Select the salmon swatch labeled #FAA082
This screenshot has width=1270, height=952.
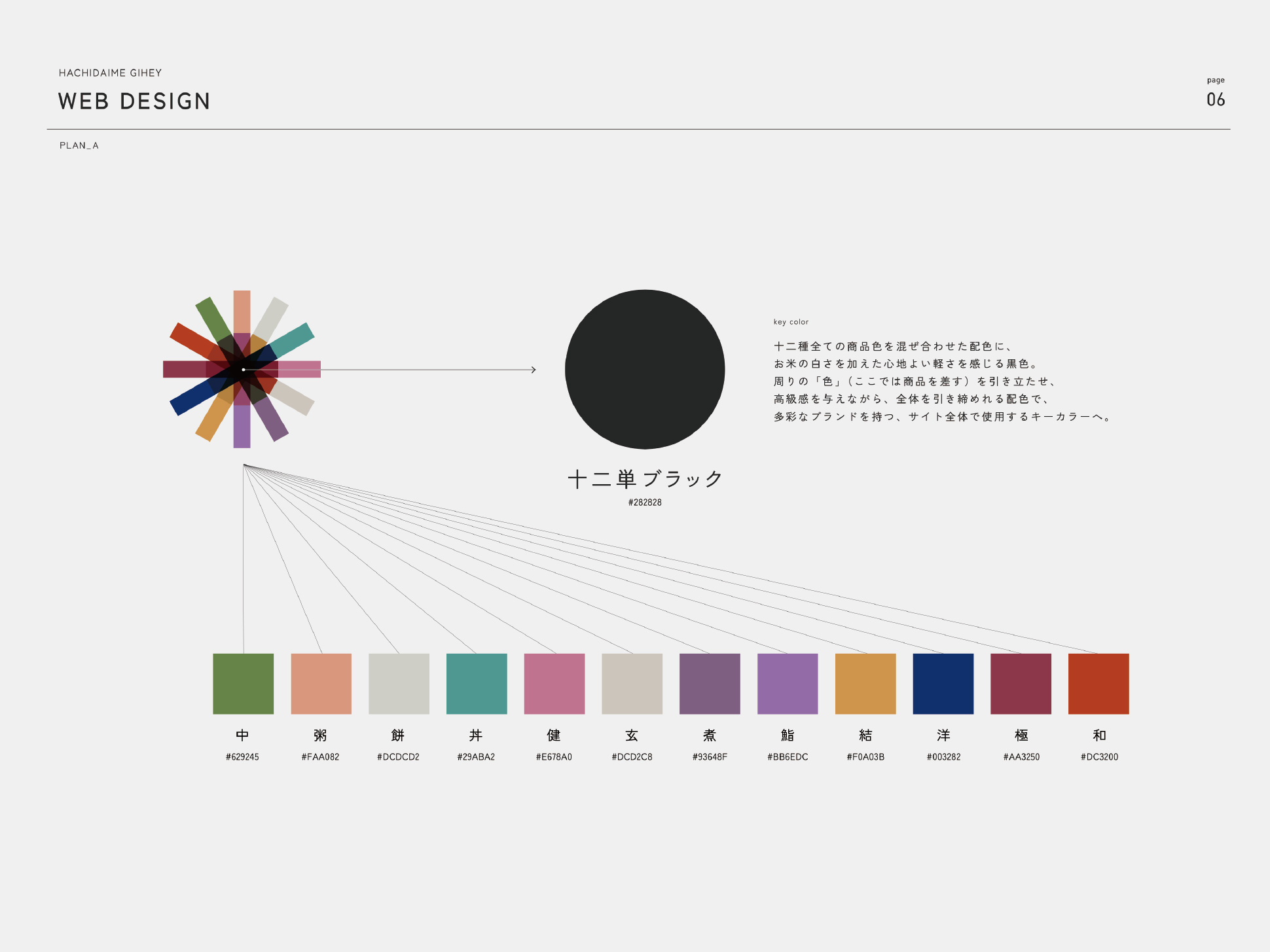[x=321, y=683]
